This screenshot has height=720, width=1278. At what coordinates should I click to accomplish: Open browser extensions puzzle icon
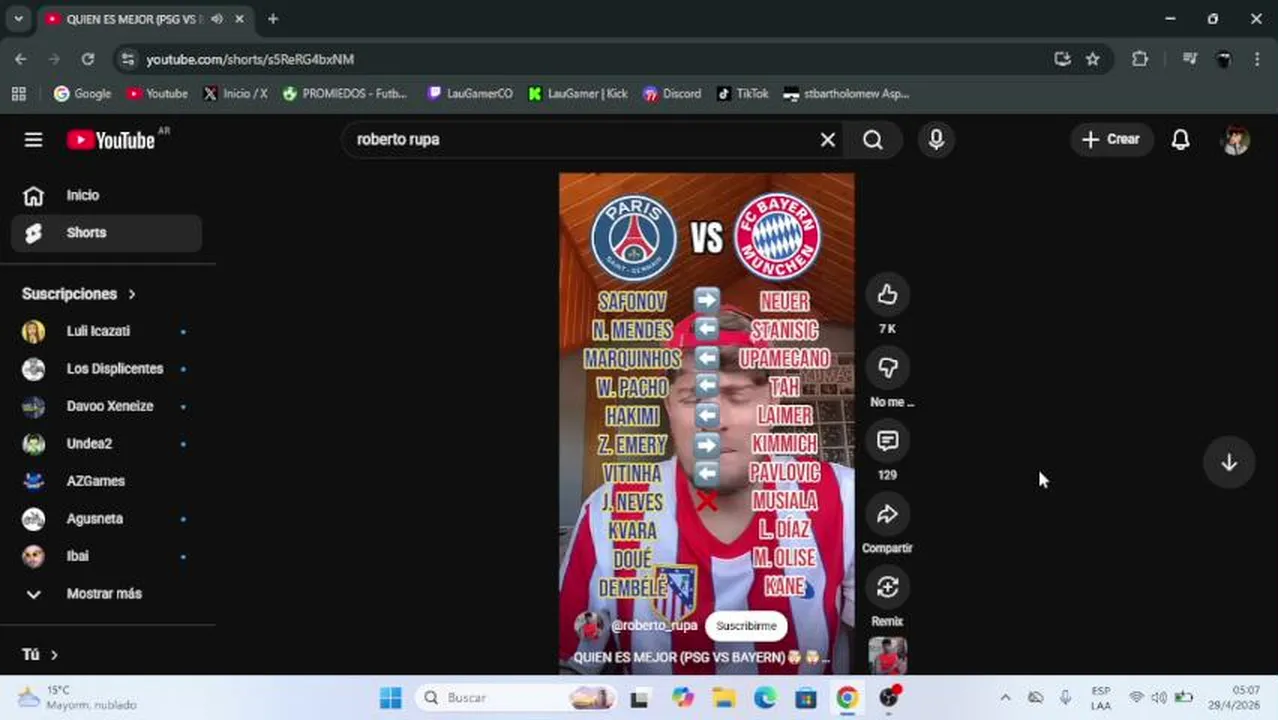1140,59
